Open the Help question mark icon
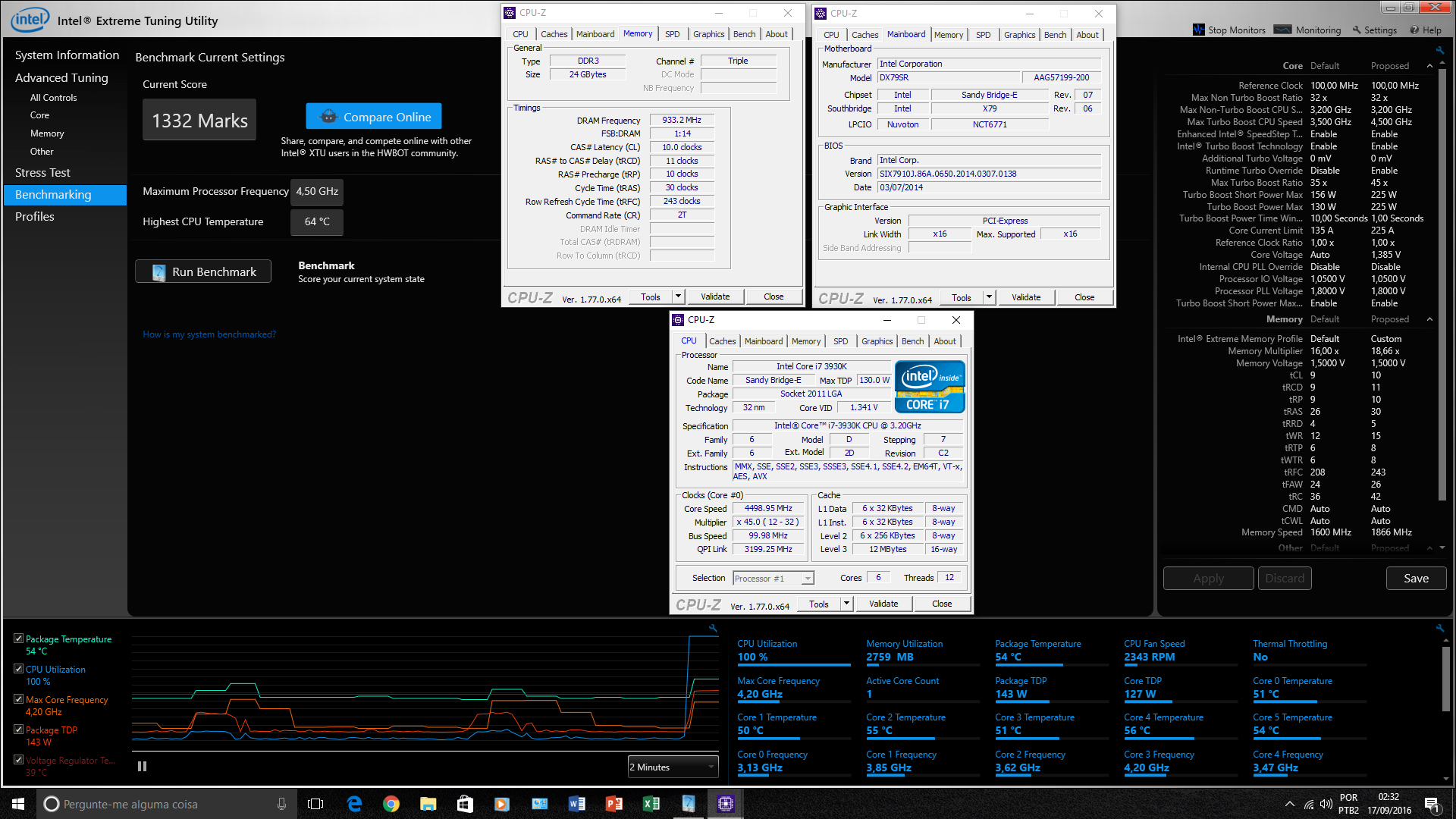 coord(1414,30)
